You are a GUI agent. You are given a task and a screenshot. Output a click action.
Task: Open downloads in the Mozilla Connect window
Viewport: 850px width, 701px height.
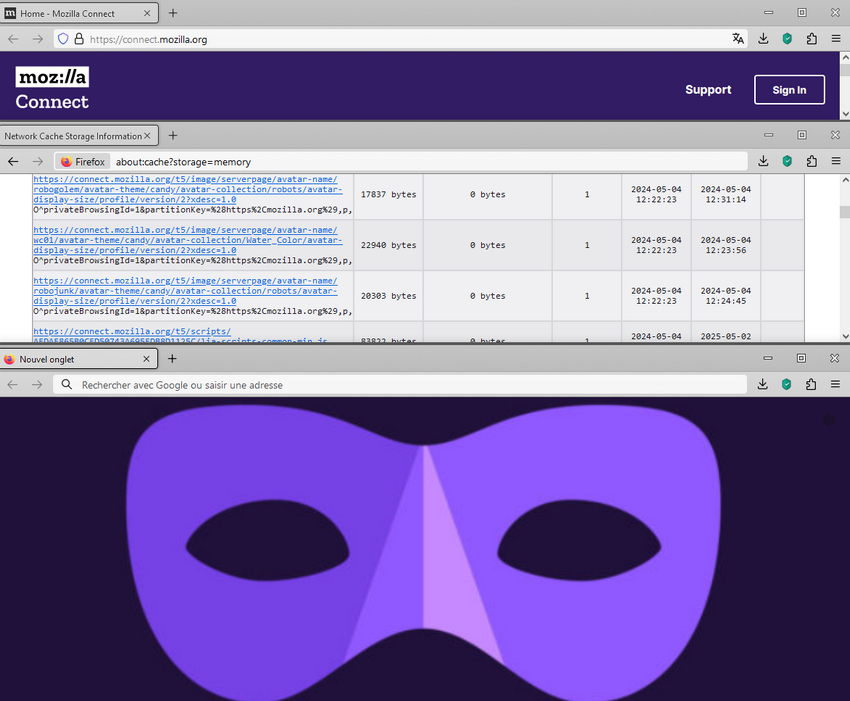click(763, 39)
